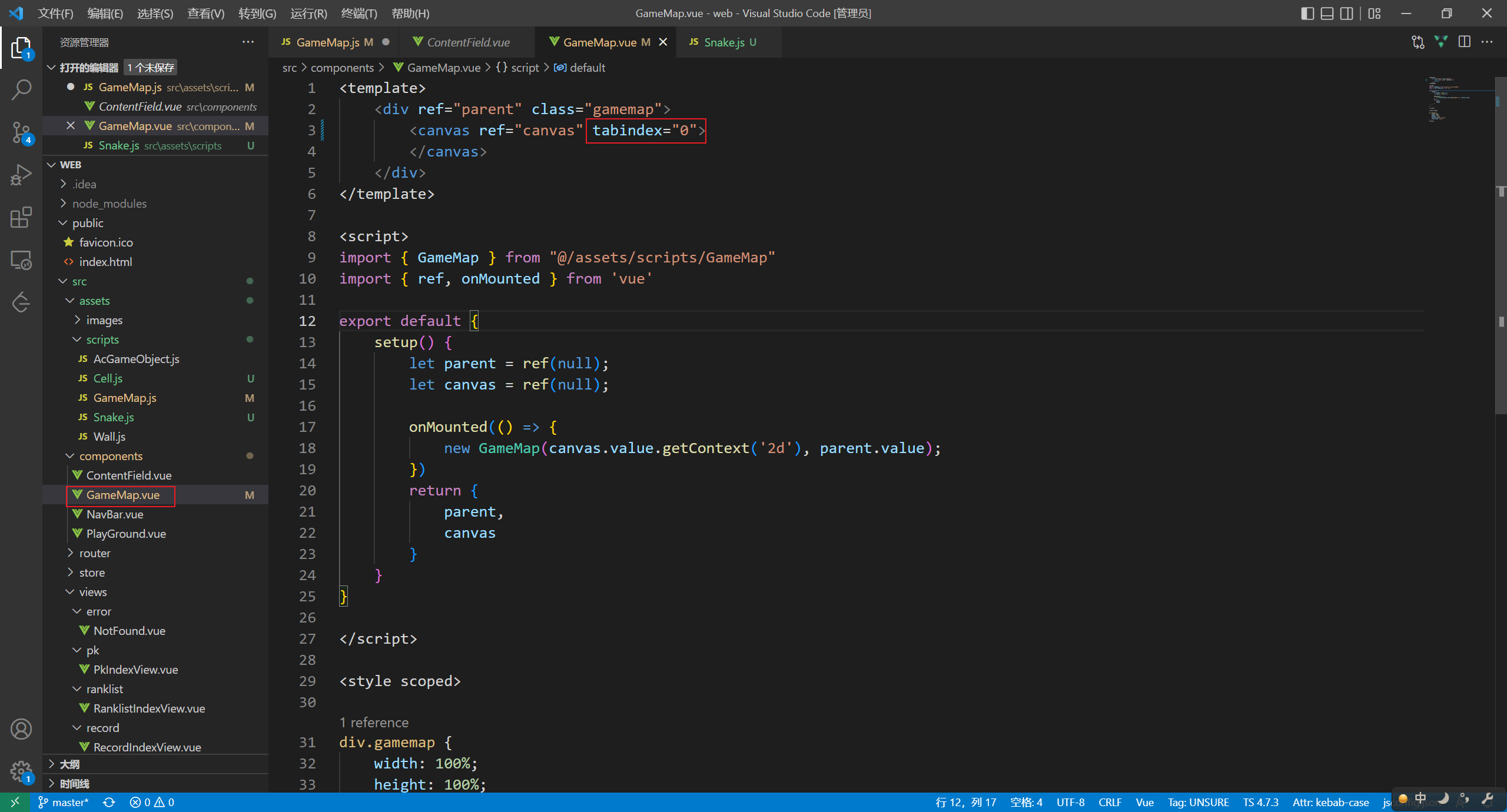This screenshot has width=1507, height=812.
Task: Click the Search icon in activity bar
Action: 22,90
